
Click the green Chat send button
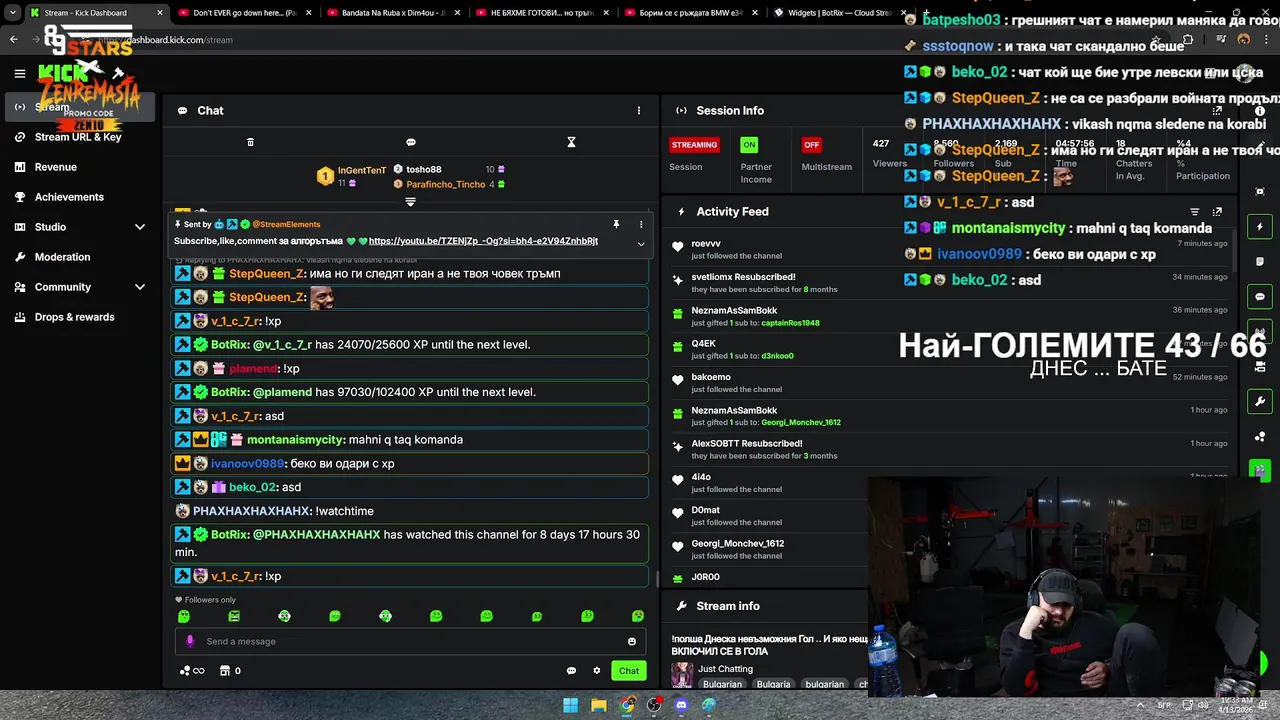(x=629, y=671)
